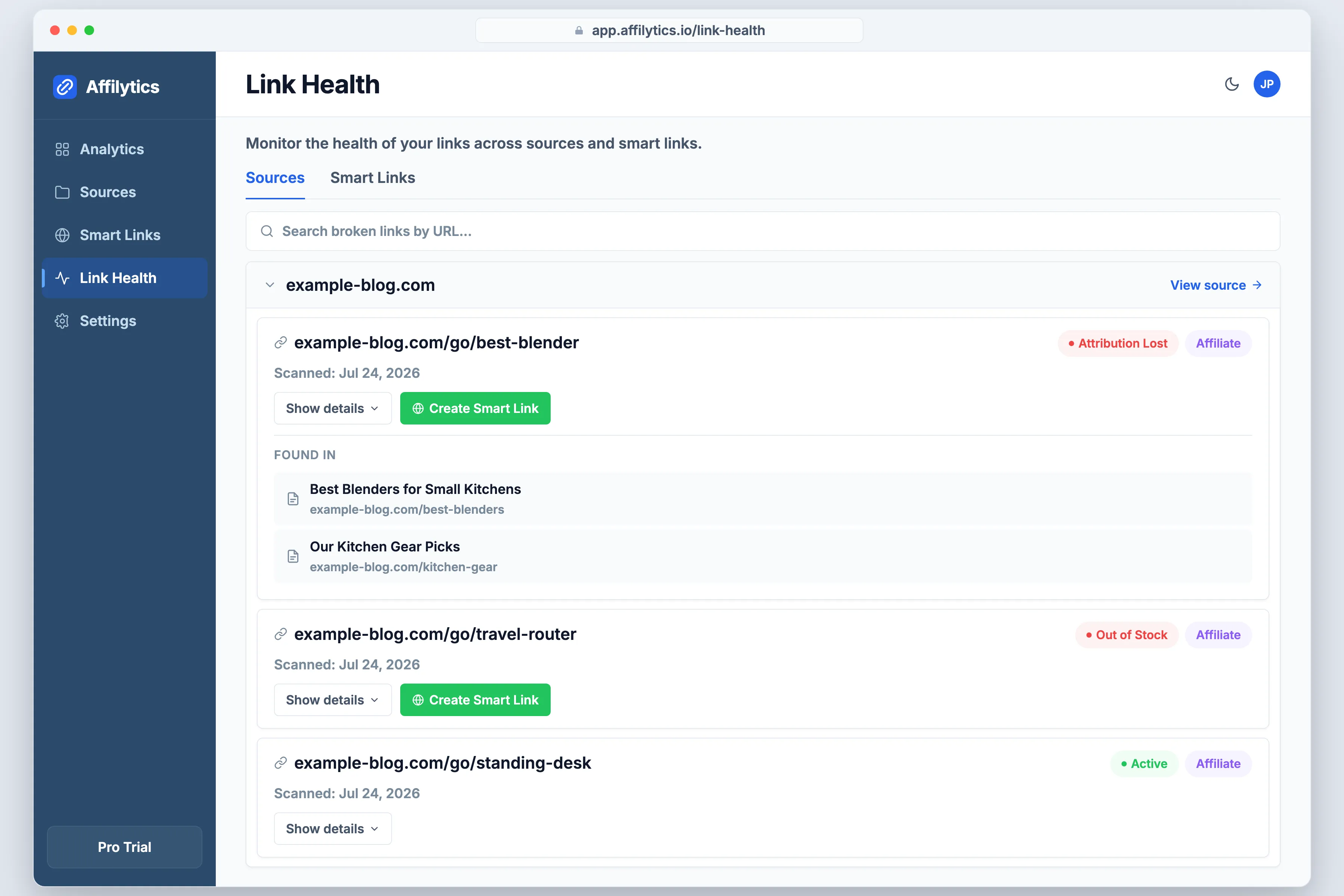This screenshot has height=896, width=1344.
Task: Click the document icon for Best Blenders page
Action: (293, 499)
